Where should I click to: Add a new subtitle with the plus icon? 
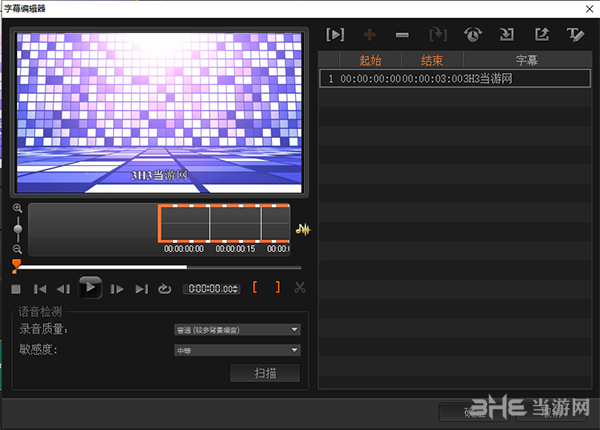click(x=369, y=35)
